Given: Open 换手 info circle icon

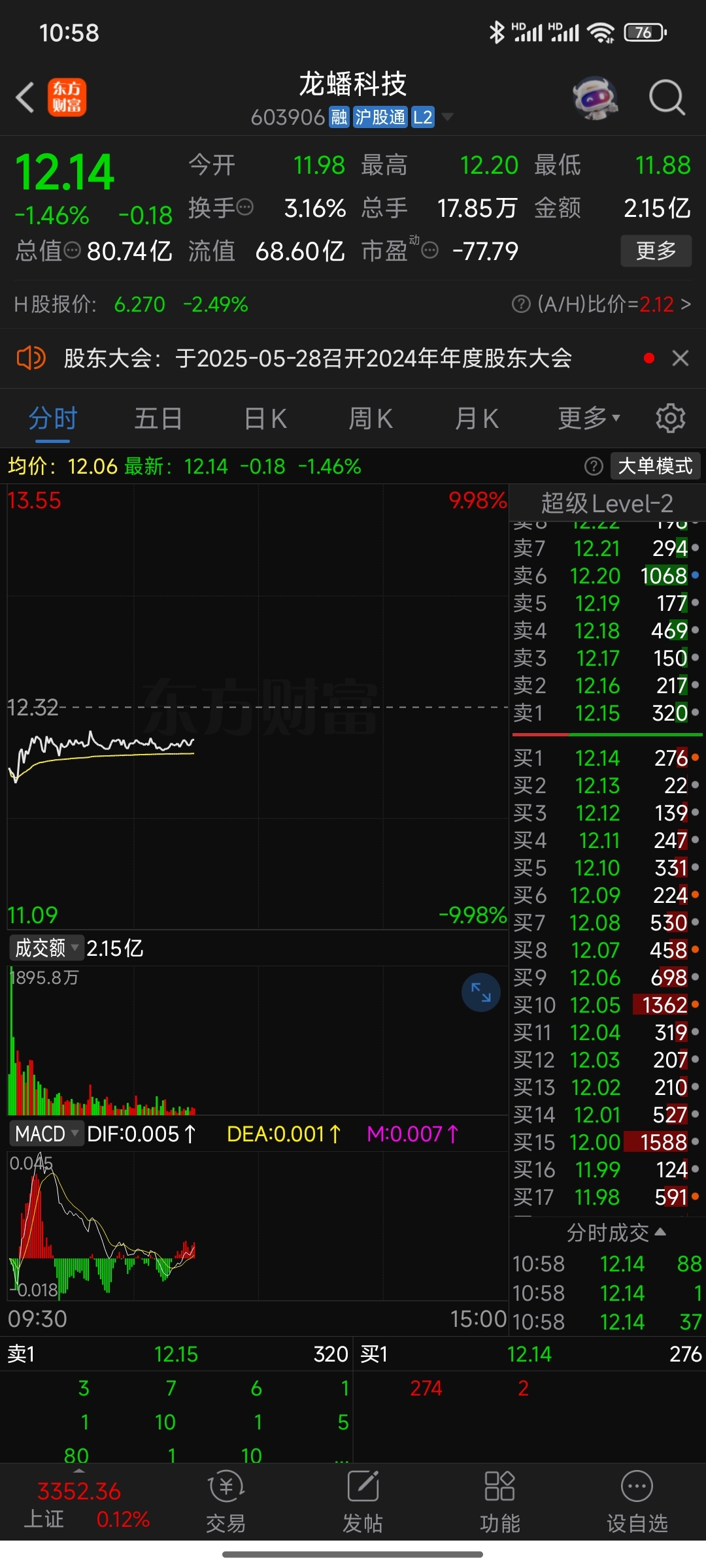Looking at the screenshot, I should [245, 208].
